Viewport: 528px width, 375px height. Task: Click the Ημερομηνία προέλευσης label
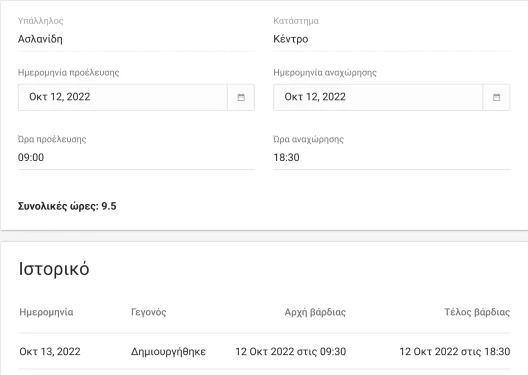coord(68,72)
